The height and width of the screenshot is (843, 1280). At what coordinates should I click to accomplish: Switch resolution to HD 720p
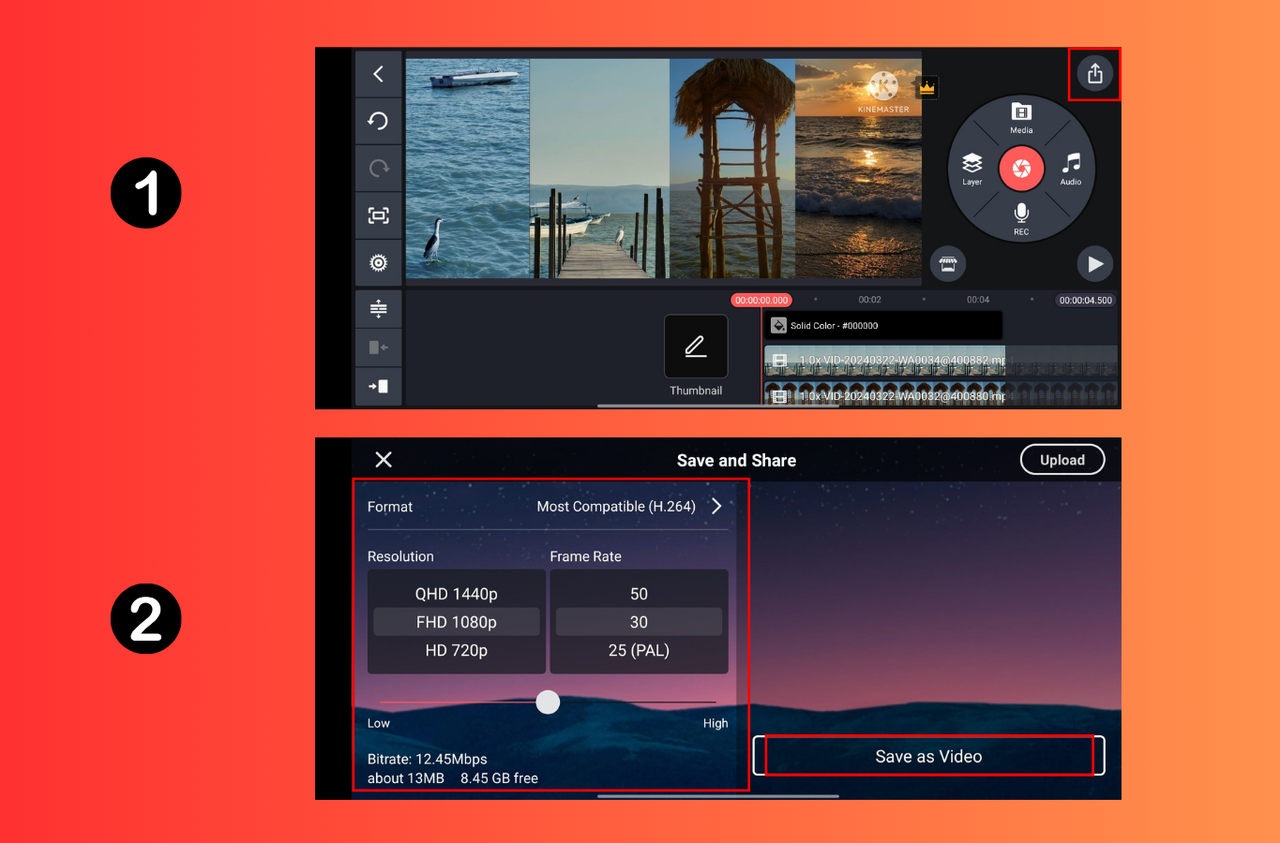coord(456,650)
